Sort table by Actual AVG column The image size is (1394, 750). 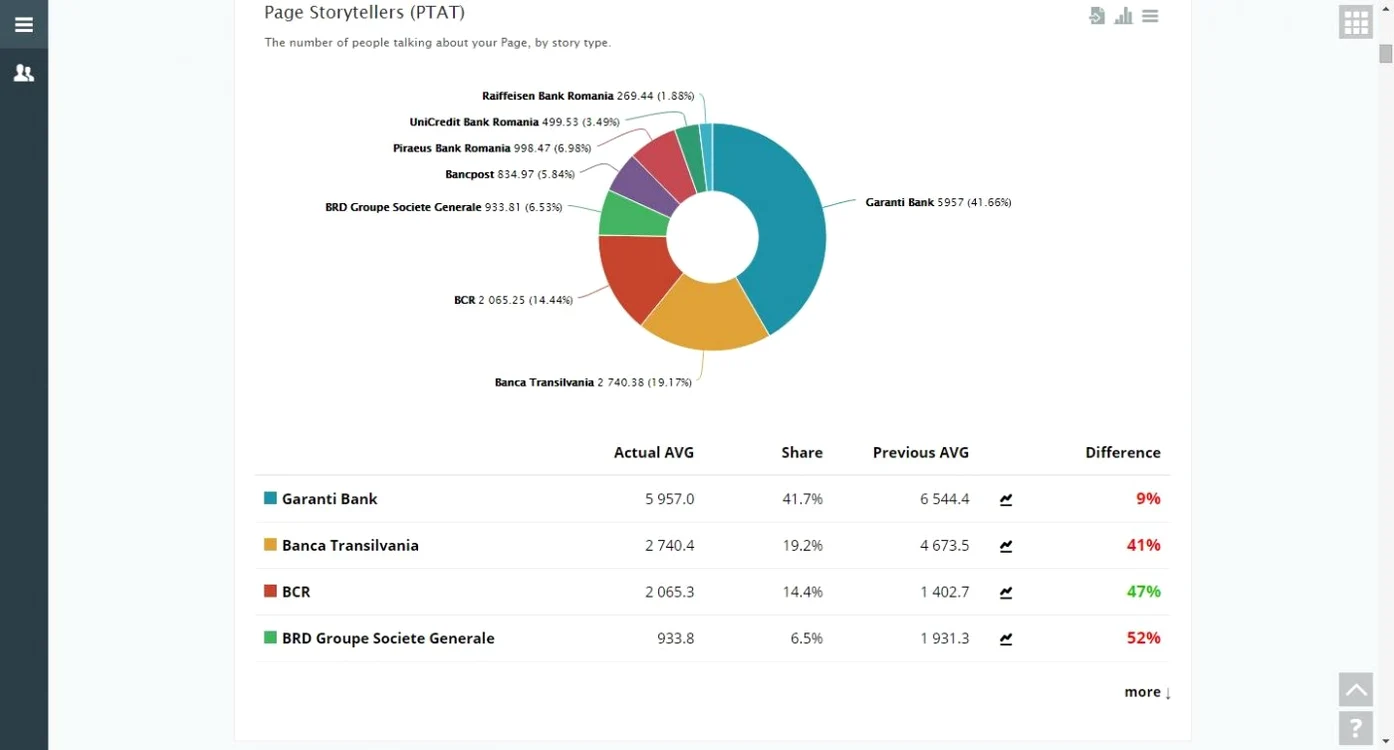pos(654,452)
